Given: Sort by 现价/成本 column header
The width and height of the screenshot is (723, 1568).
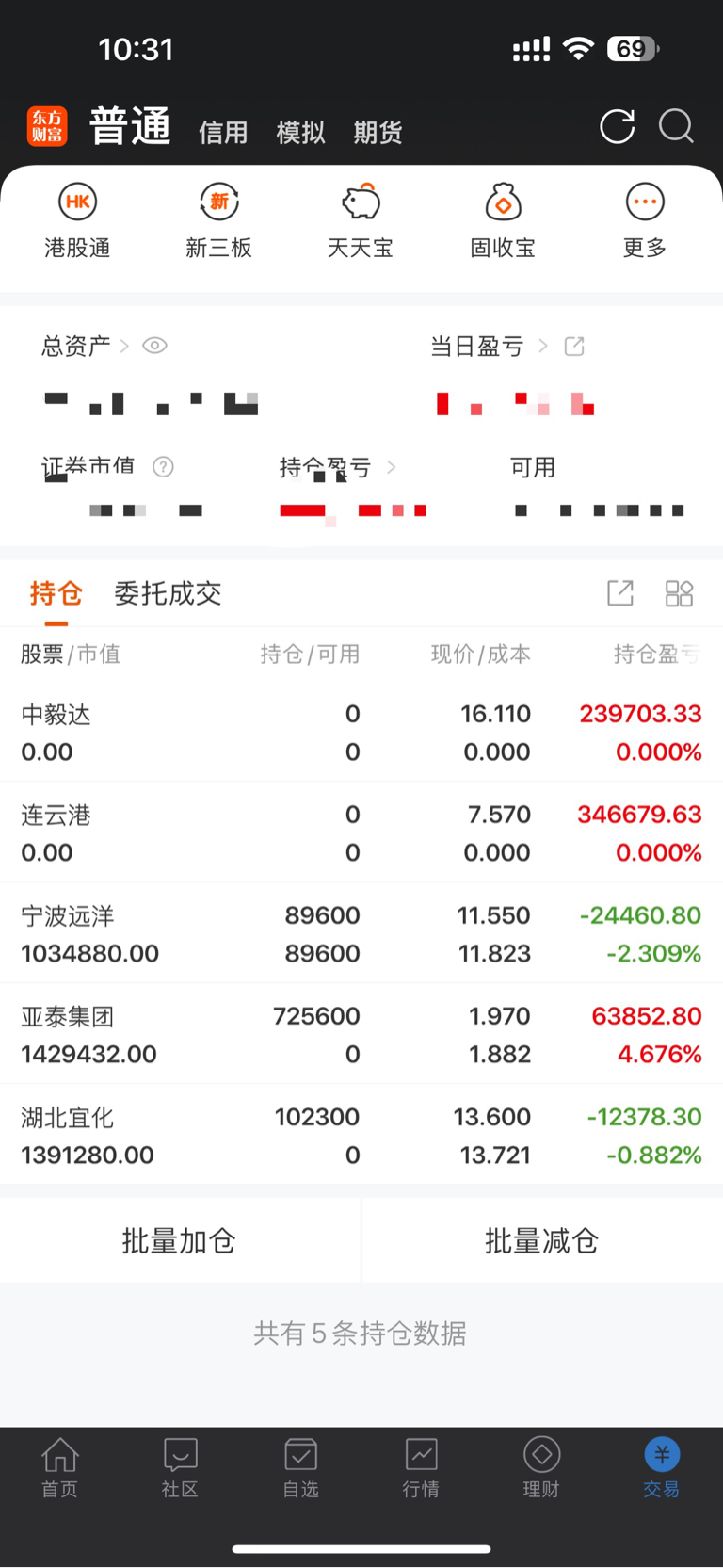Looking at the screenshot, I should click(480, 655).
